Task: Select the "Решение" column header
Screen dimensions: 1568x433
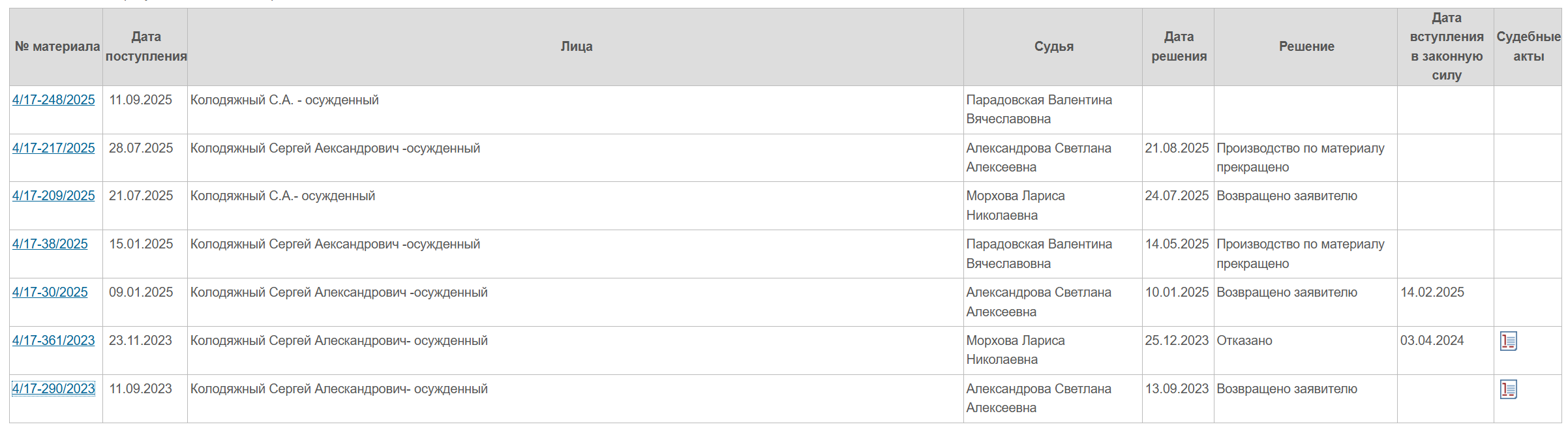Action: point(1306,46)
